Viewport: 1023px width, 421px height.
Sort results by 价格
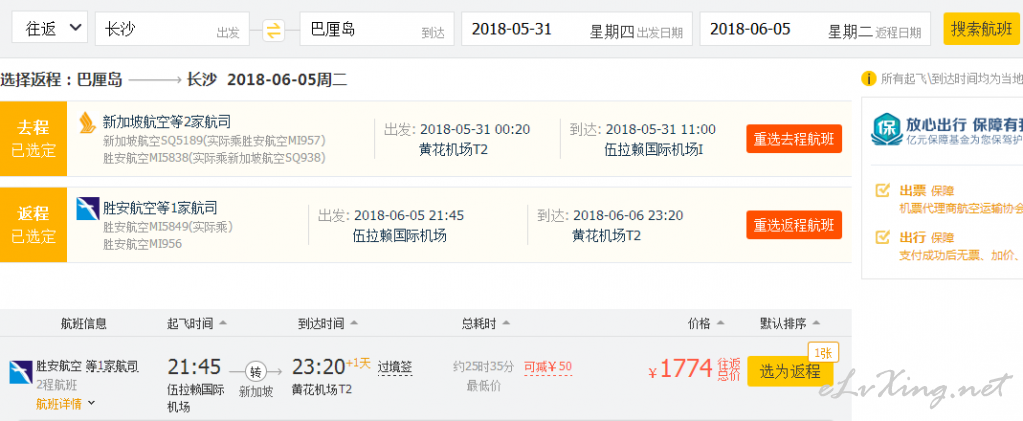pos(707,323)
